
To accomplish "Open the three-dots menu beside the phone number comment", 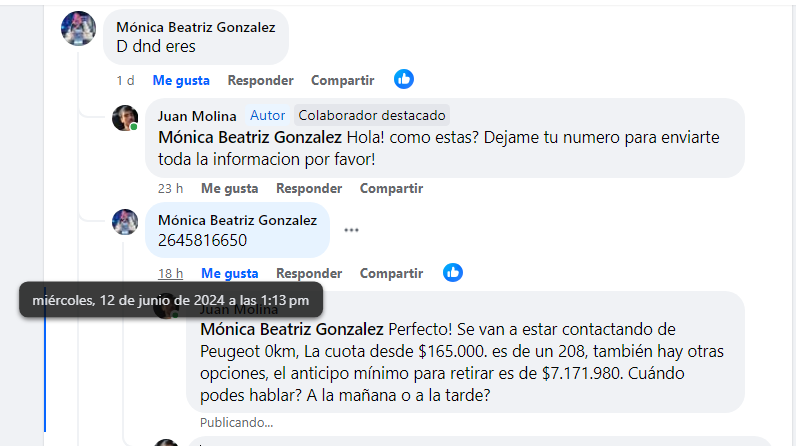I will pyautogui.click(x=351, y=230).
